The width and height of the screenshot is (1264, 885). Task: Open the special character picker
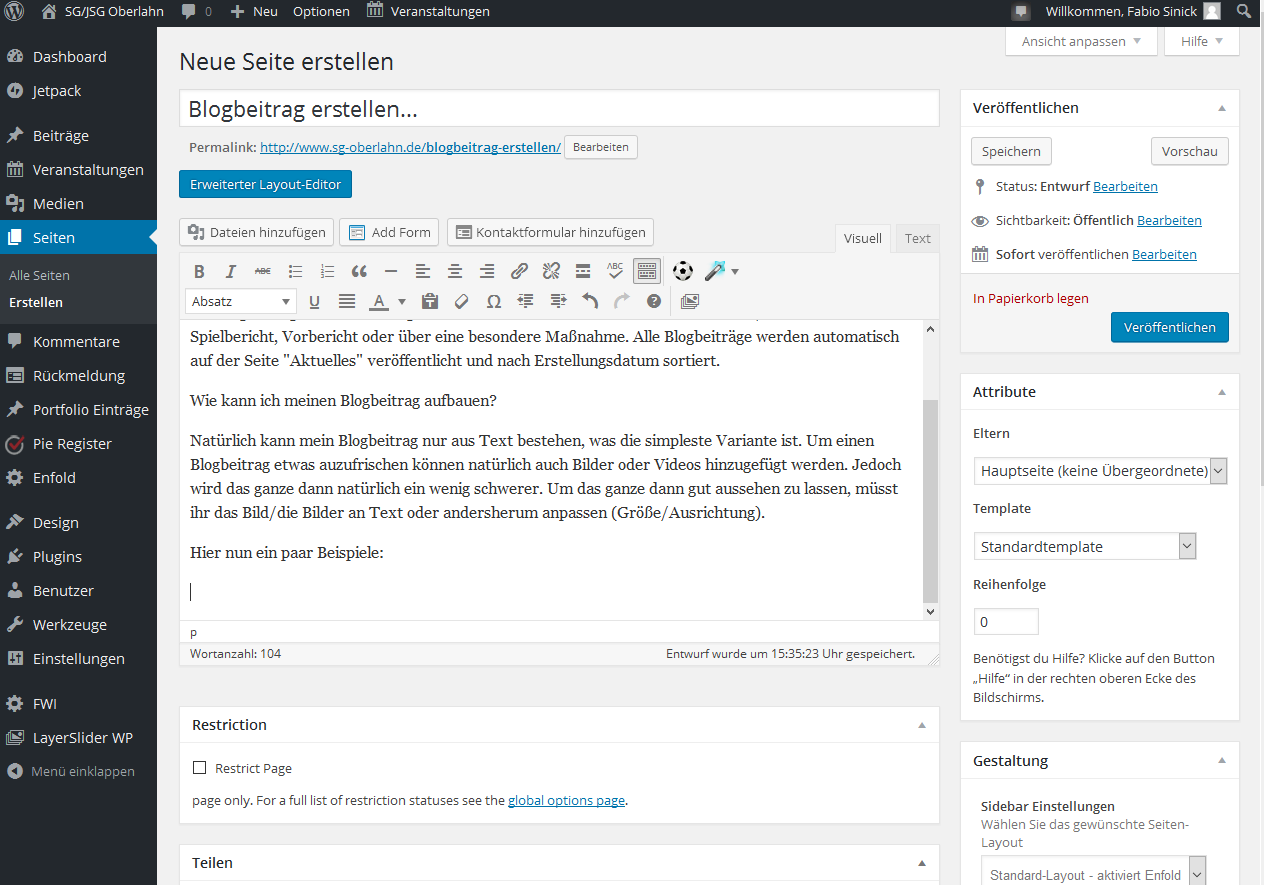click(493, 301)
